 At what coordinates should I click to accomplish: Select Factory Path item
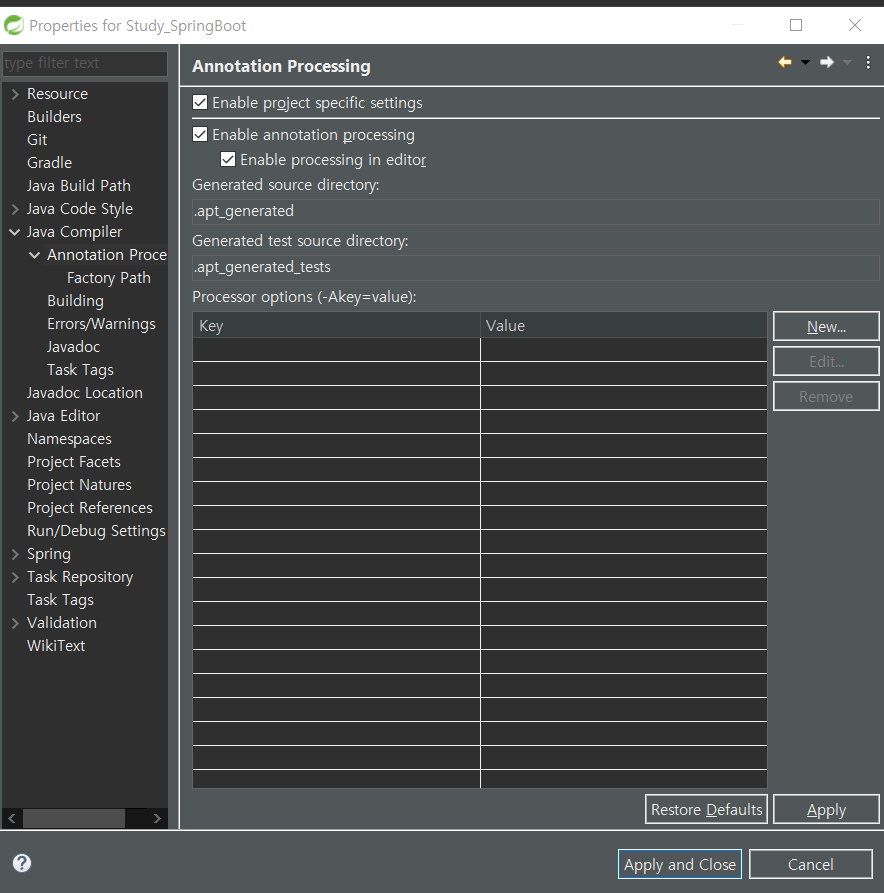point(109,278)
